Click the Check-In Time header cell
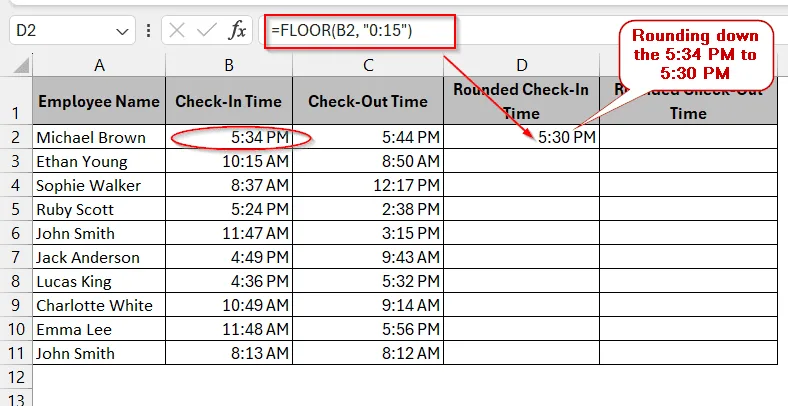Viewport: 788px width, 406px height. [229, 100]
